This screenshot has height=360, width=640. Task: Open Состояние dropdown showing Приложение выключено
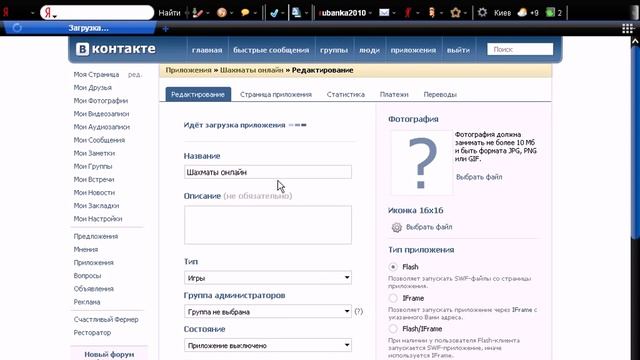[x=268, y=345]
